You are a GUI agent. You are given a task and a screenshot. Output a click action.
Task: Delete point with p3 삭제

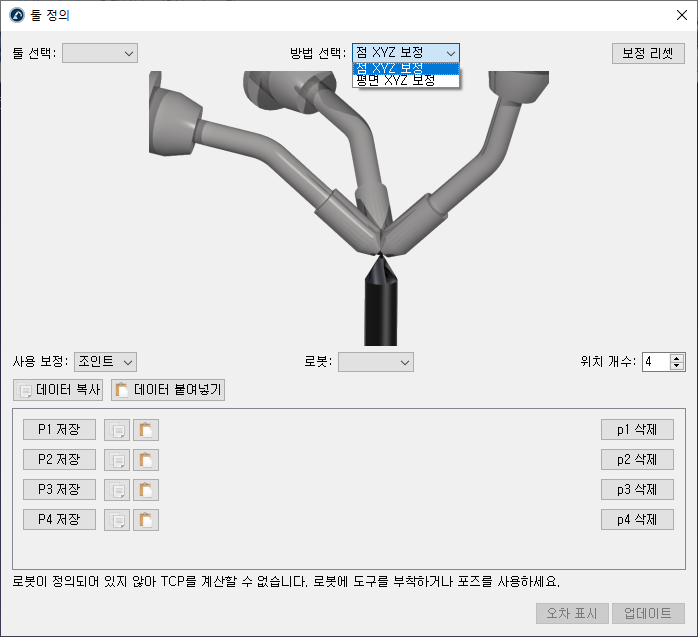tap(637, 490)
